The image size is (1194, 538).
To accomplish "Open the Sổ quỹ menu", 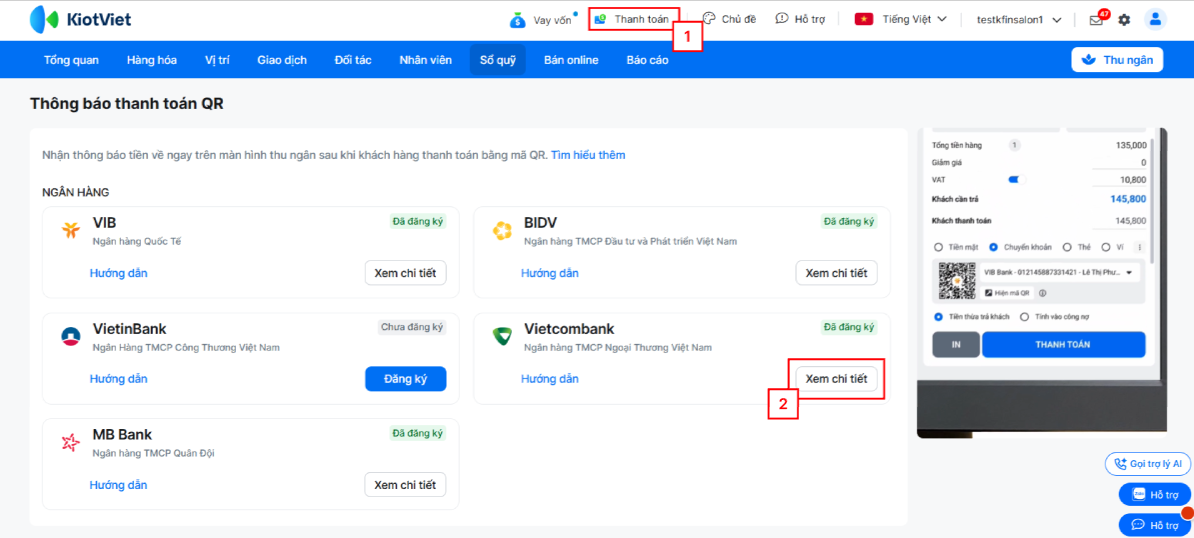I will (x=498, y=60).
